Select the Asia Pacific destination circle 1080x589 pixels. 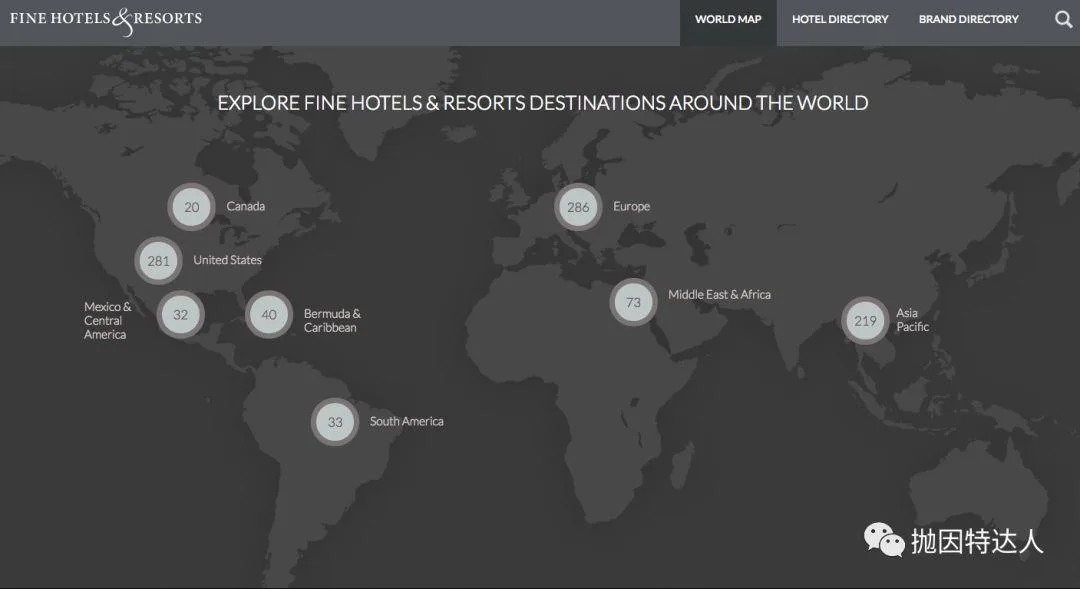coord(864,321)
